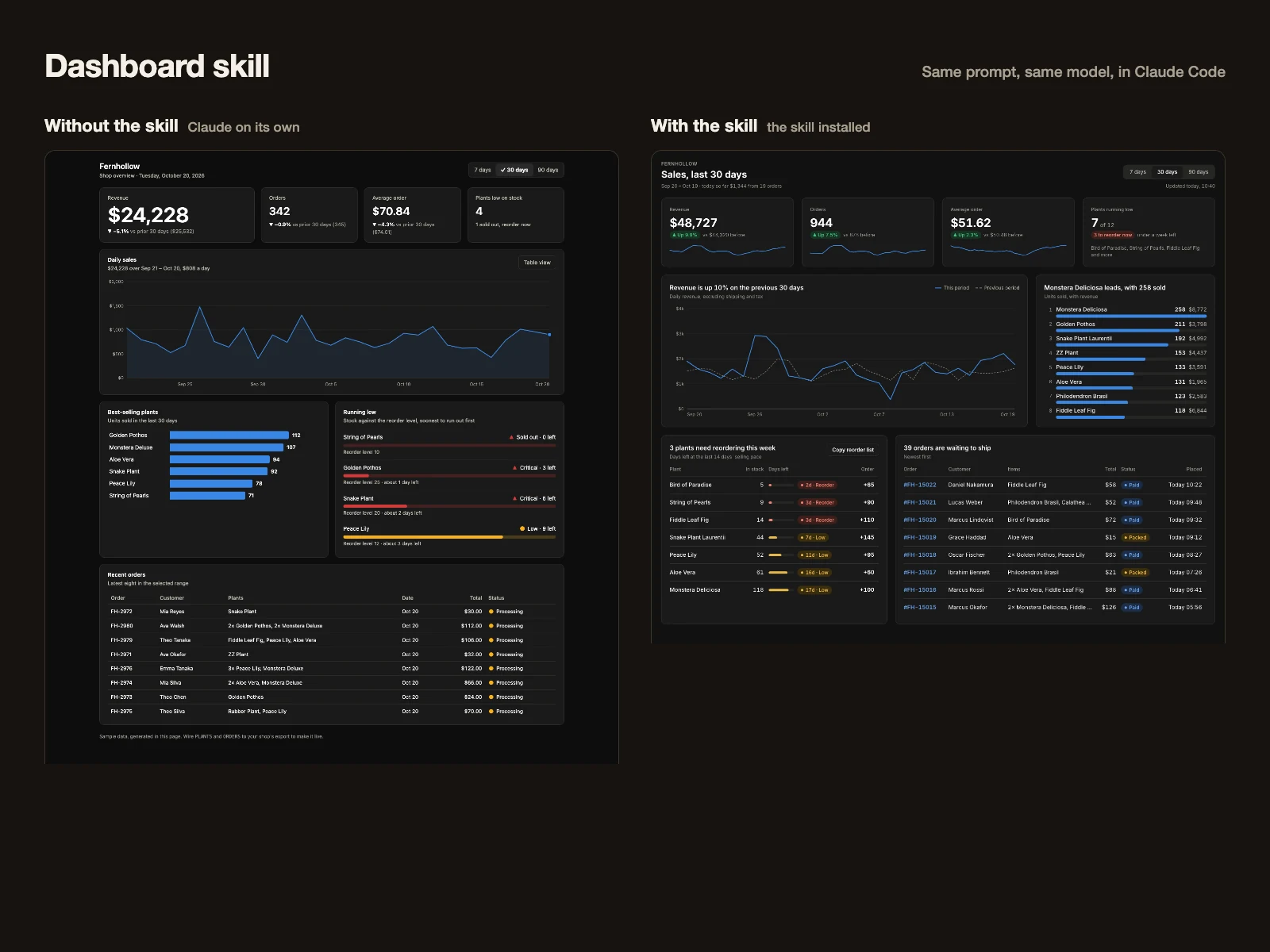This screenshot has width=1270, height=952.
Task: Open order #FH-15020
Action: pyautogui.click(x=920, y=520)
